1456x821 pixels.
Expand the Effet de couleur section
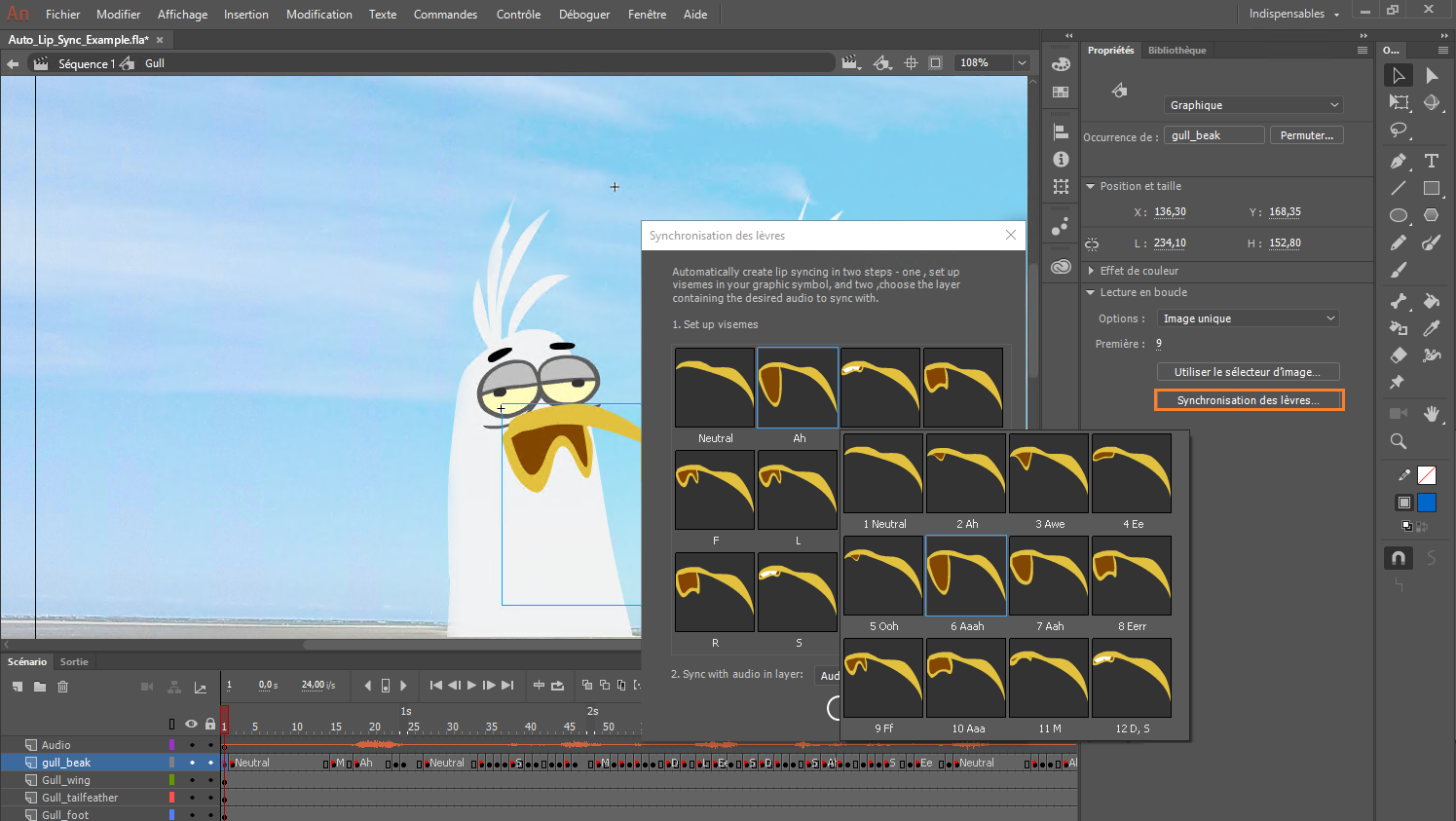1091,271
